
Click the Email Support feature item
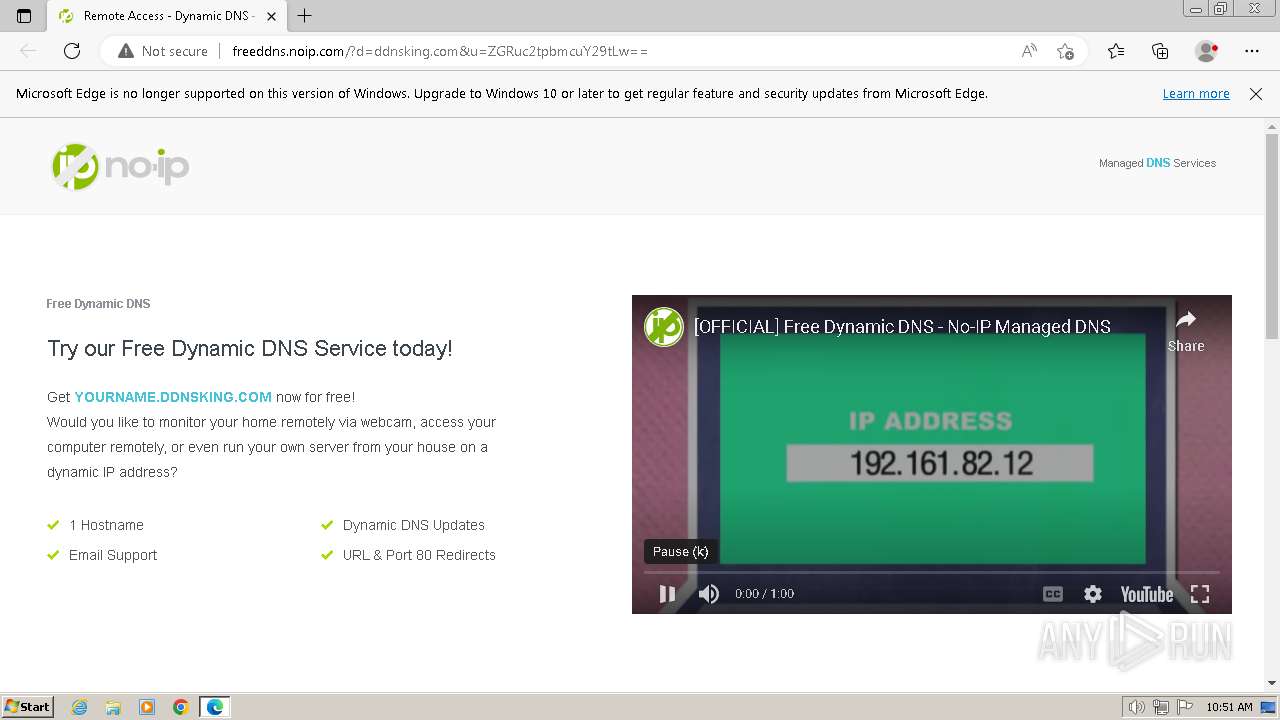(x=113, y=555)
